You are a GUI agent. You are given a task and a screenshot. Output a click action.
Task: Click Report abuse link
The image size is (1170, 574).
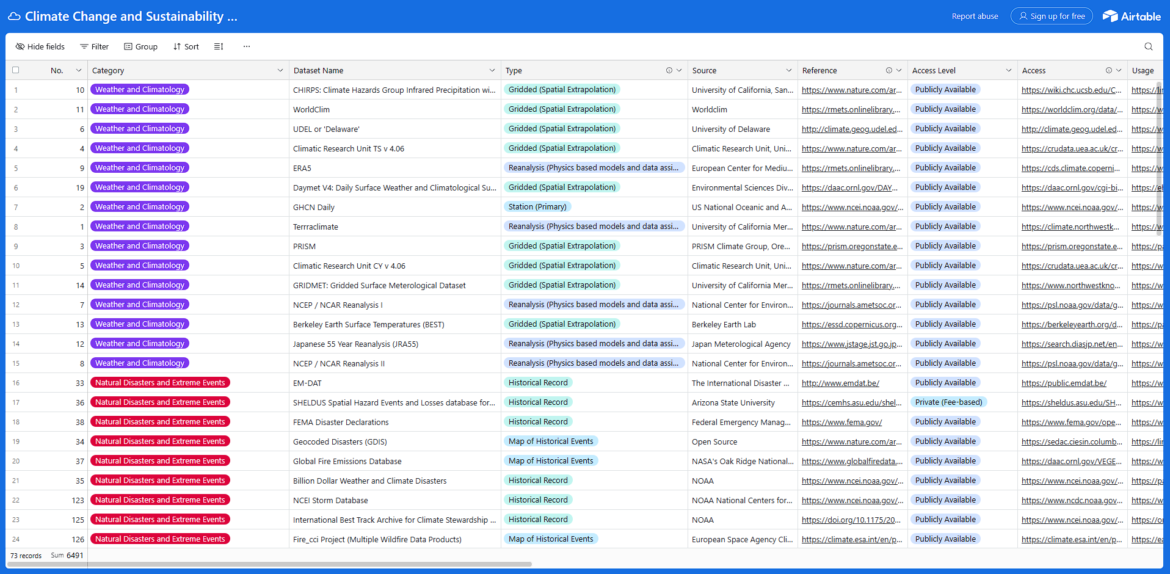click(x=975, y=16)
